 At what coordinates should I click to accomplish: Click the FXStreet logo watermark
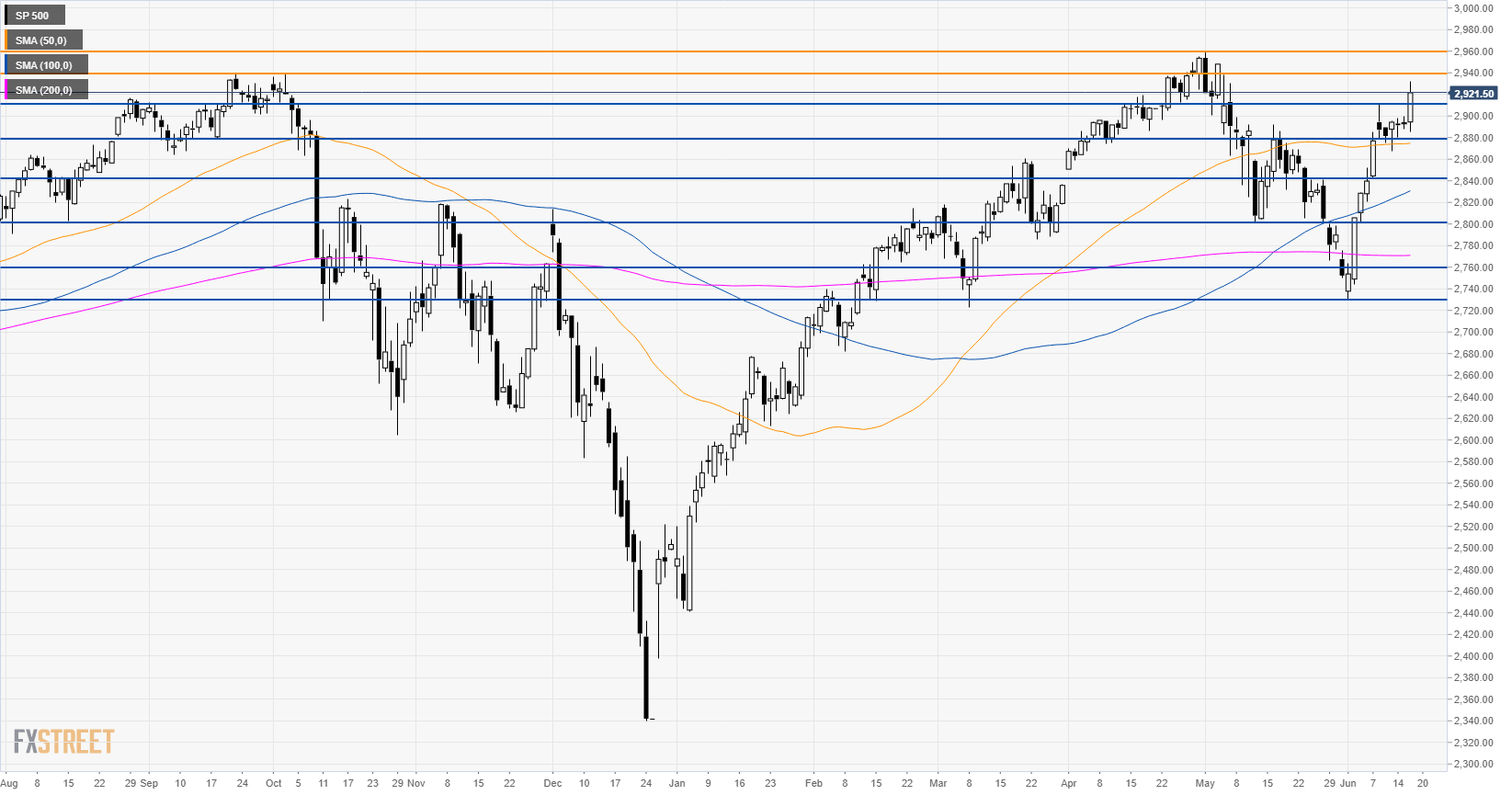[x=63, y=741]
